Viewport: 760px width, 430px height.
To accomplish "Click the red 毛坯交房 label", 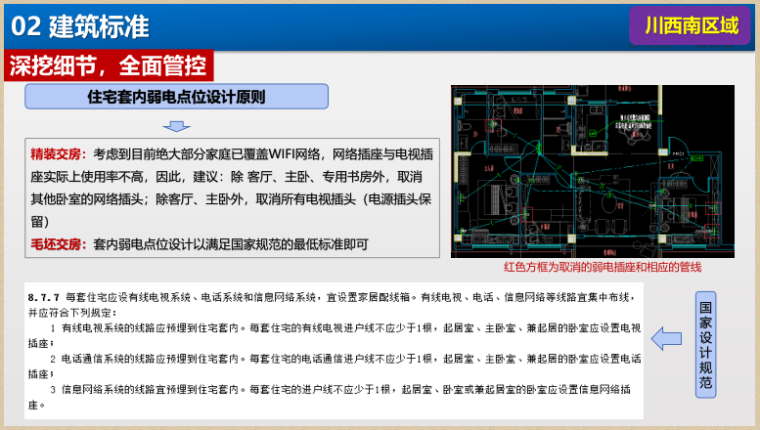I will click(58, 244).
